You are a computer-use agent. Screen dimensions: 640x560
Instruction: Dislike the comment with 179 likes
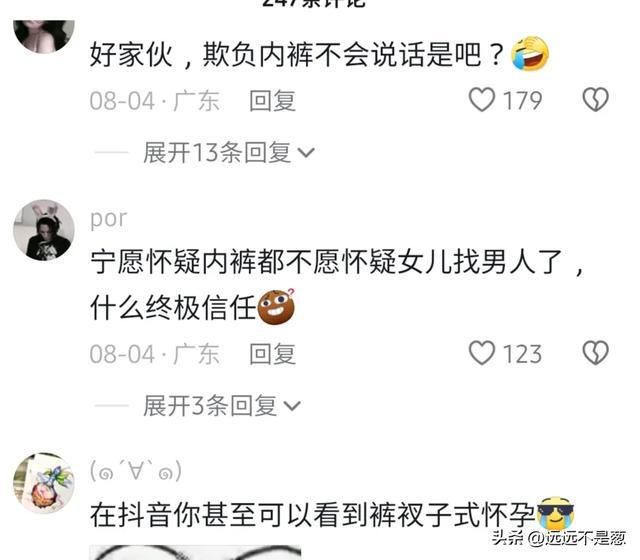596,100
